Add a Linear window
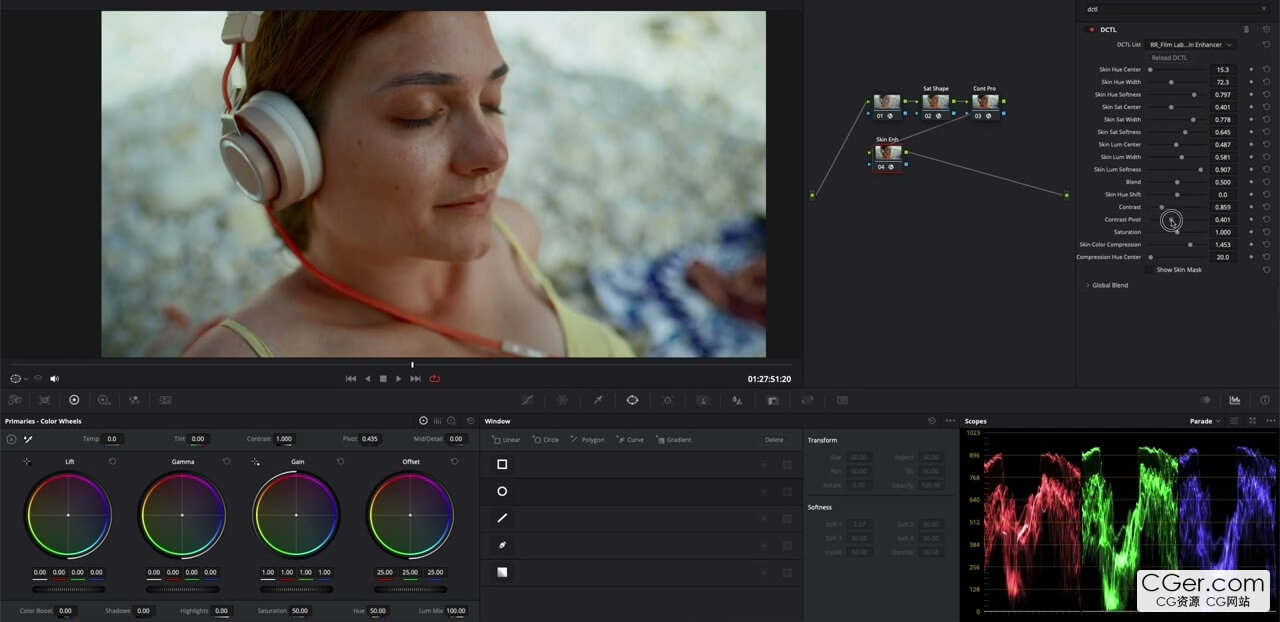The height and width of the screenshot is (622, 1280). (507, 440)
